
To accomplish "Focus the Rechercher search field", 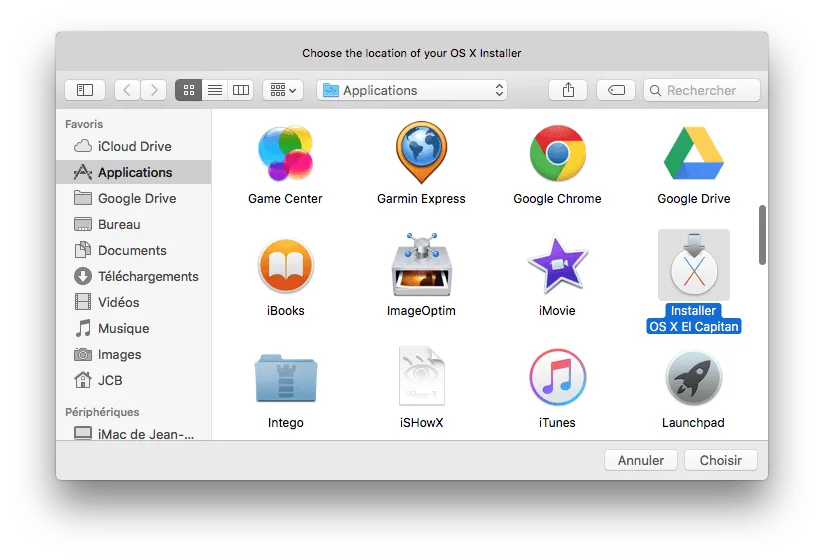I will (x=702, y=90).
